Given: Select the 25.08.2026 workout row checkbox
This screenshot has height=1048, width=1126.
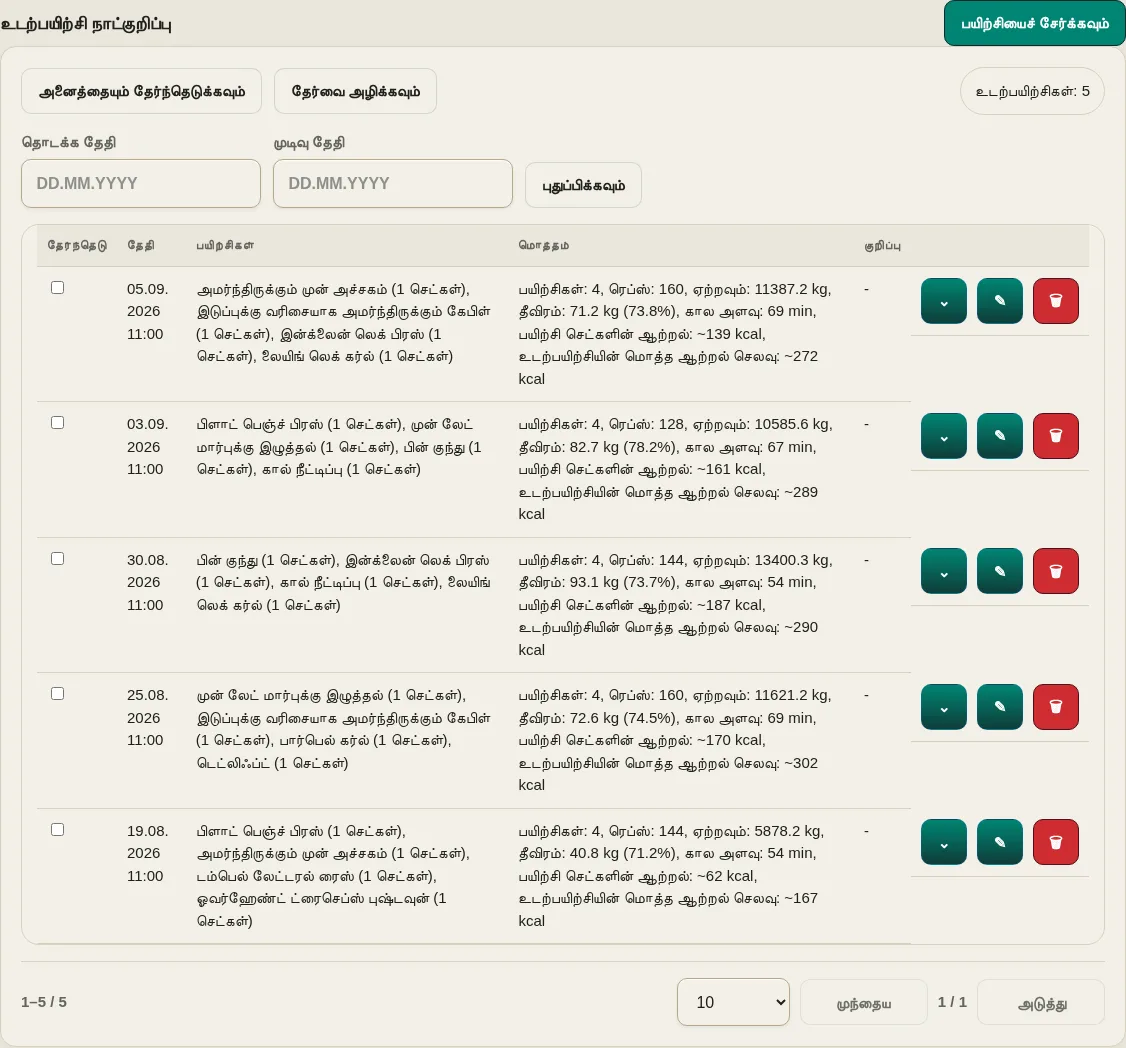Looking at the screenshot, I should (57, 693).
